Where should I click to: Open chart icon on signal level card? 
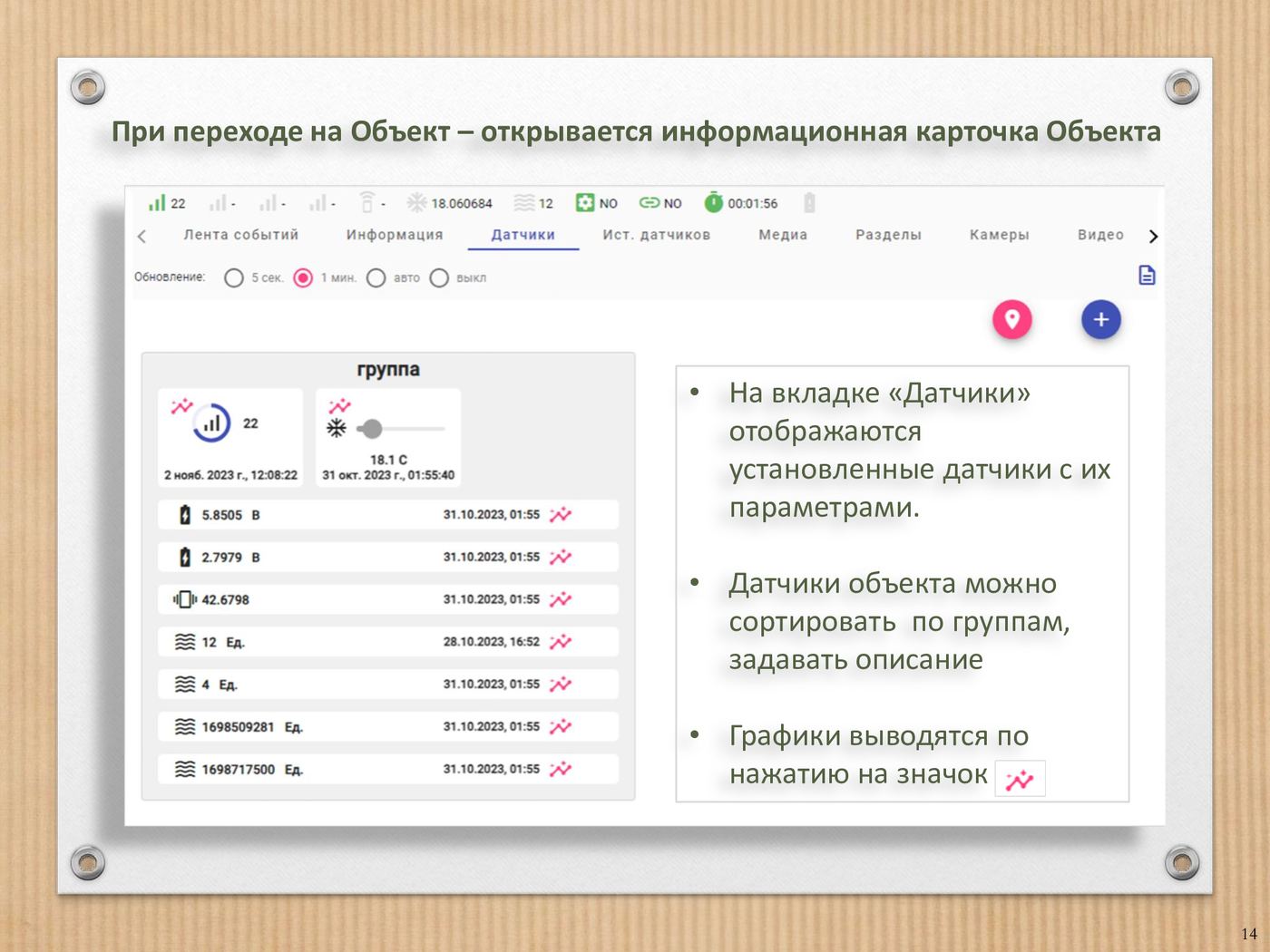(181, 405)
